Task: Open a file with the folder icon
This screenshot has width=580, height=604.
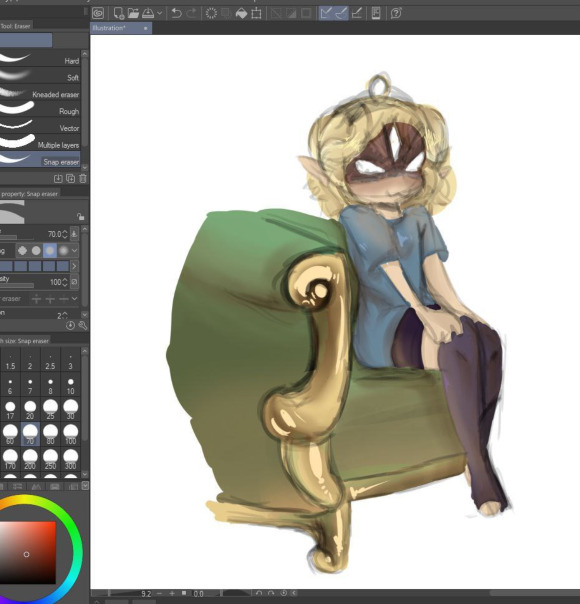Action: pos(133,13)
